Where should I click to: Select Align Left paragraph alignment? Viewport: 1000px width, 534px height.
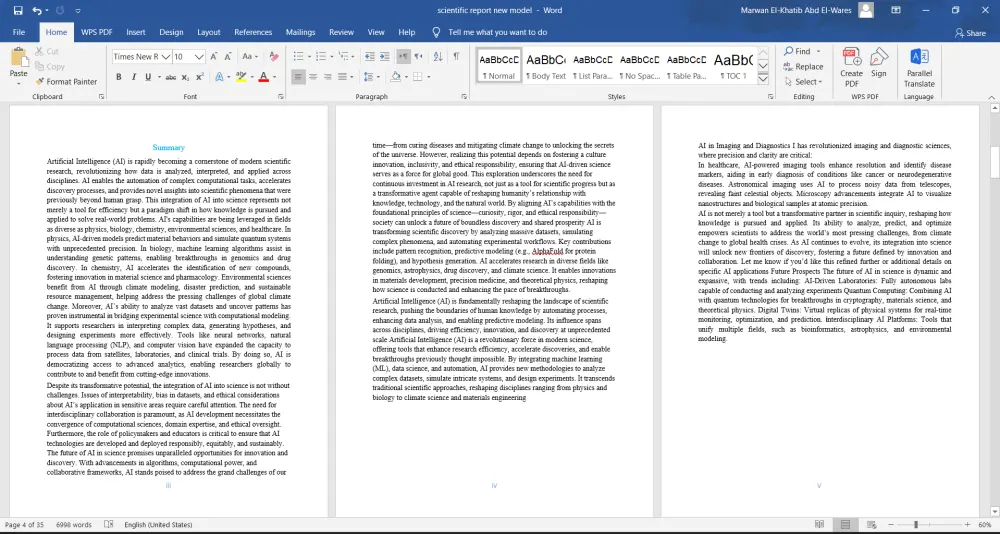[298, 77]
